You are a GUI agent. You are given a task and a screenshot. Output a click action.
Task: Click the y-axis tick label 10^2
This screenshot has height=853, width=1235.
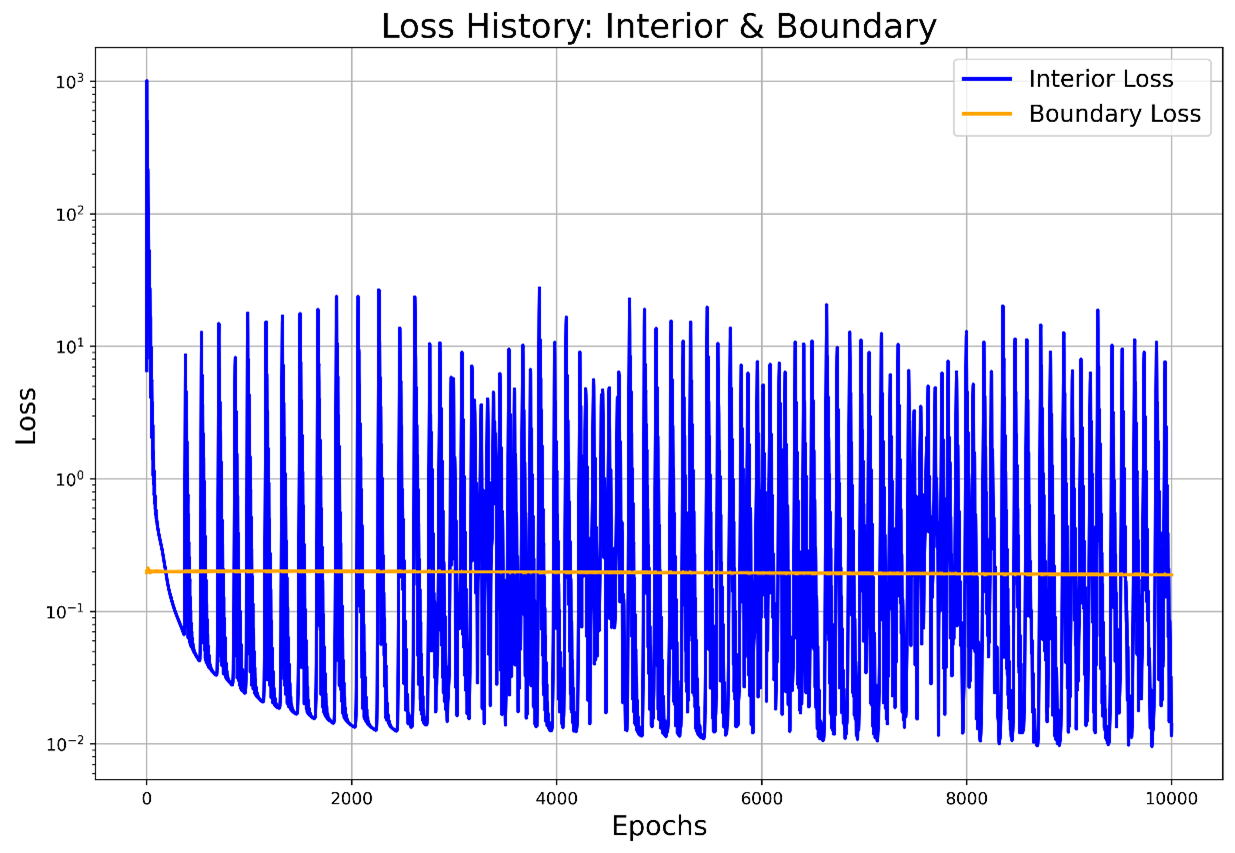tap(72, 213)
